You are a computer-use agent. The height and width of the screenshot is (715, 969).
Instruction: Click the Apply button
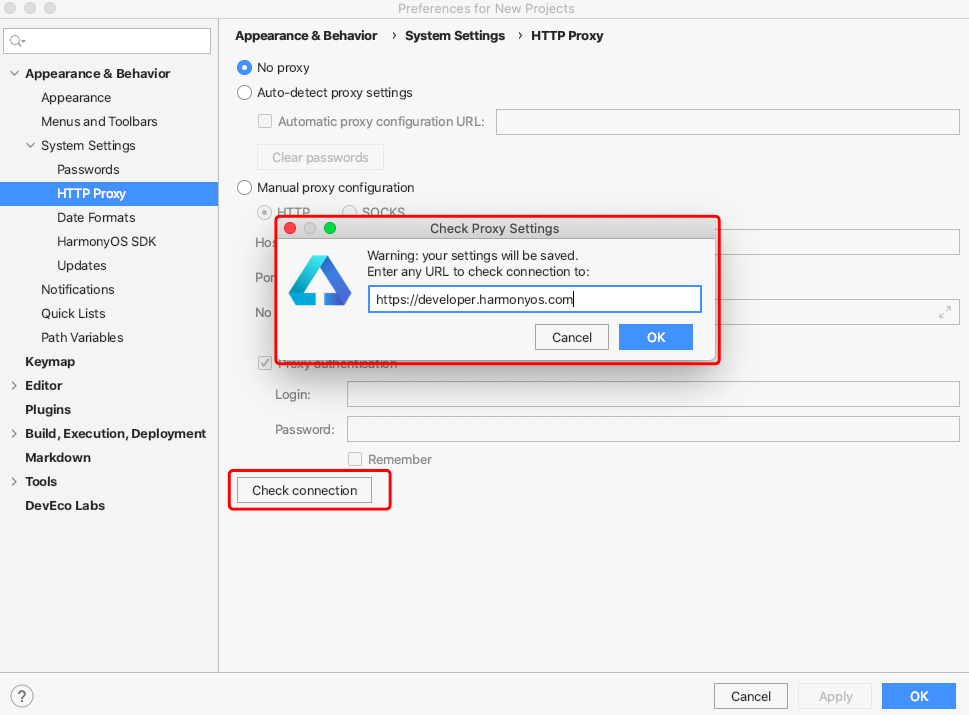point(836,696)
